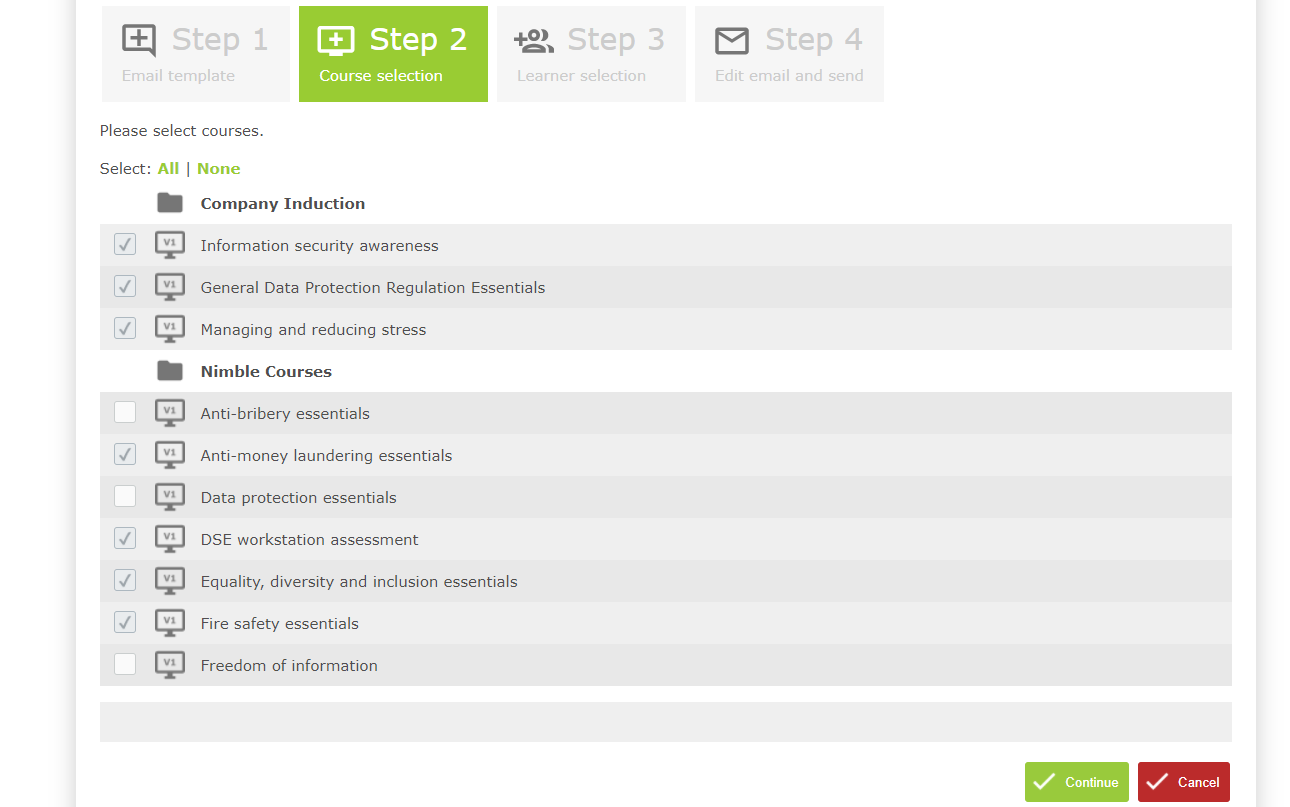Click the course icon for Freedom of information
Viewport: 1290px width, 807px height.
tap(170, 665)
